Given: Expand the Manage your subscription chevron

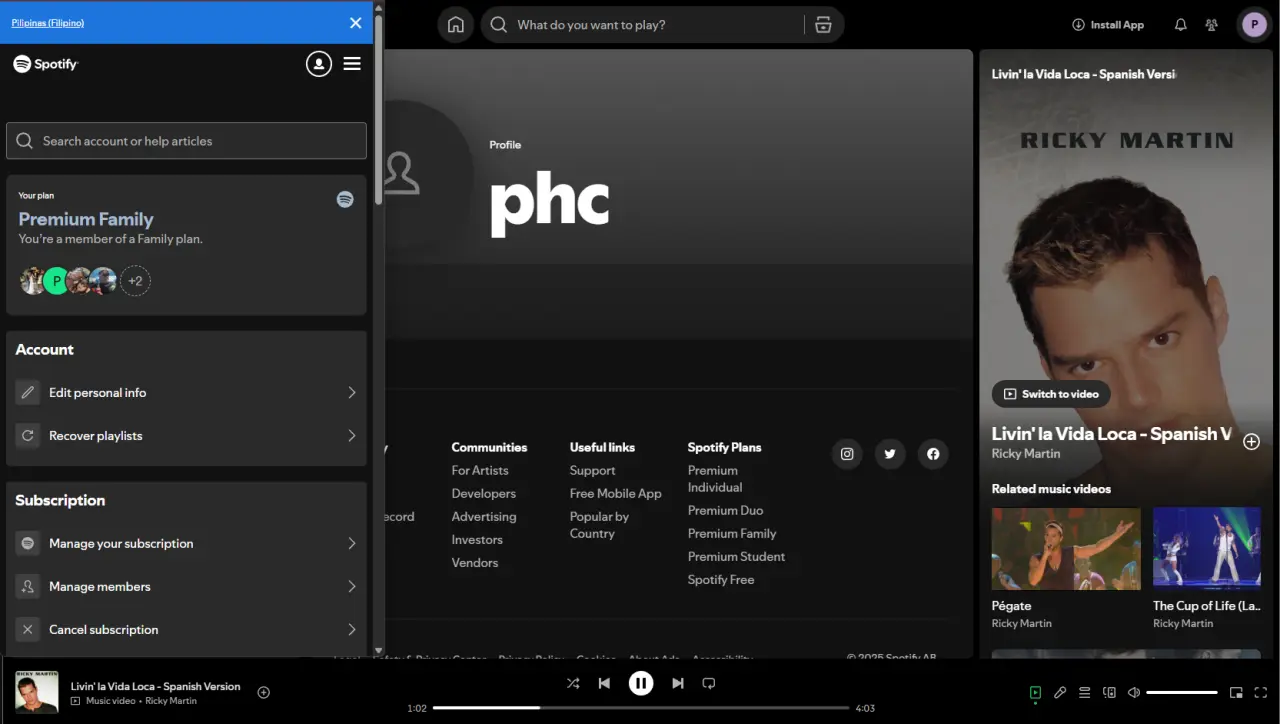Looking at the screenshot, I should [x=352, y=544].
